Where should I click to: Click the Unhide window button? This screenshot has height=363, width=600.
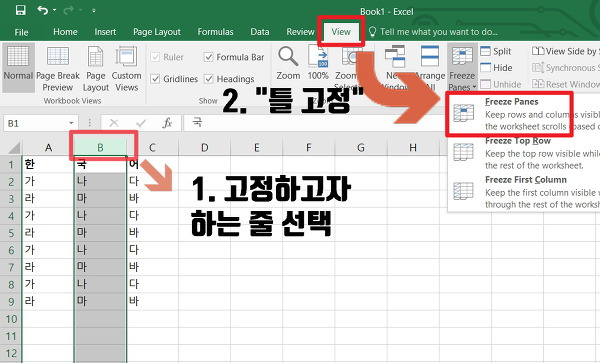(x=501, y=84)
